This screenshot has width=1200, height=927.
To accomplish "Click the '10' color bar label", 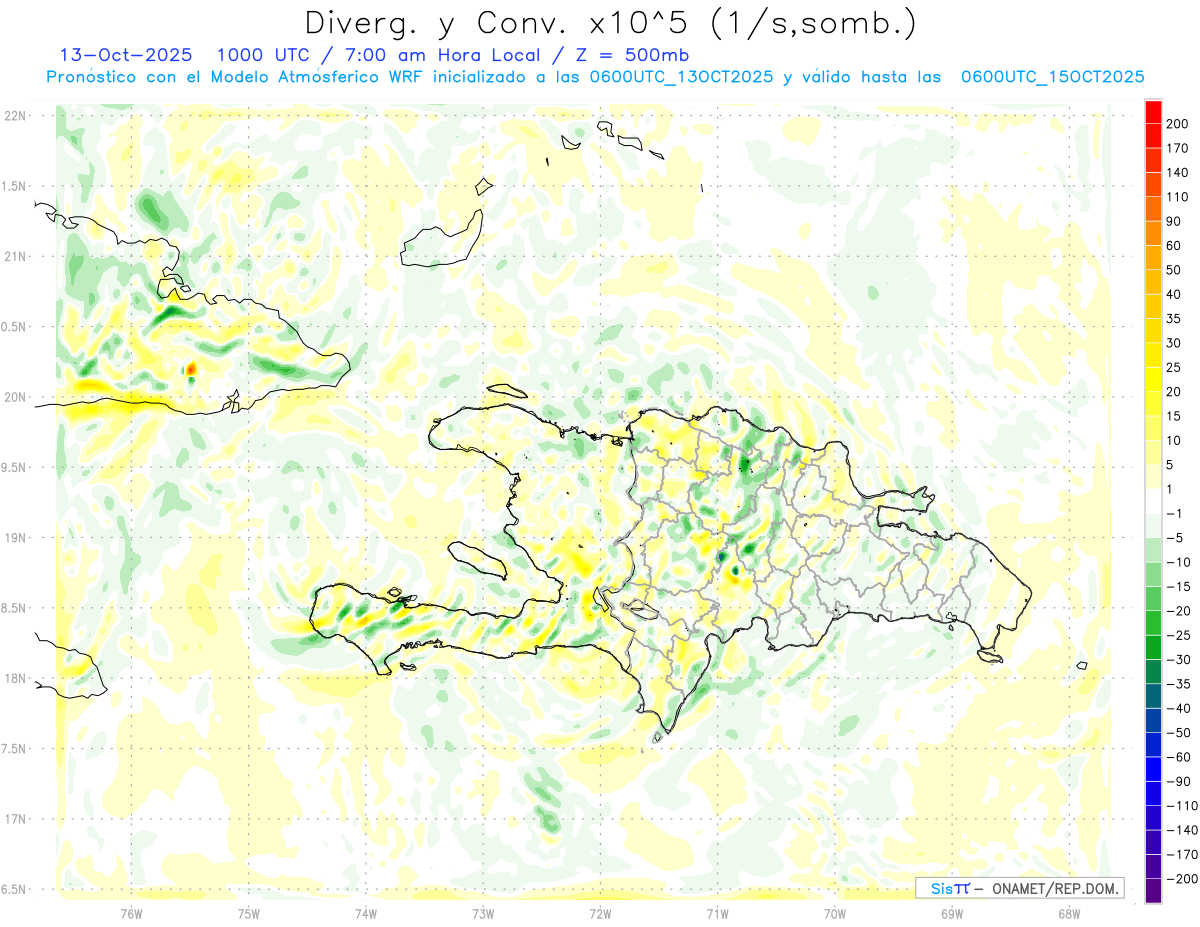I will pos(1175,440).
